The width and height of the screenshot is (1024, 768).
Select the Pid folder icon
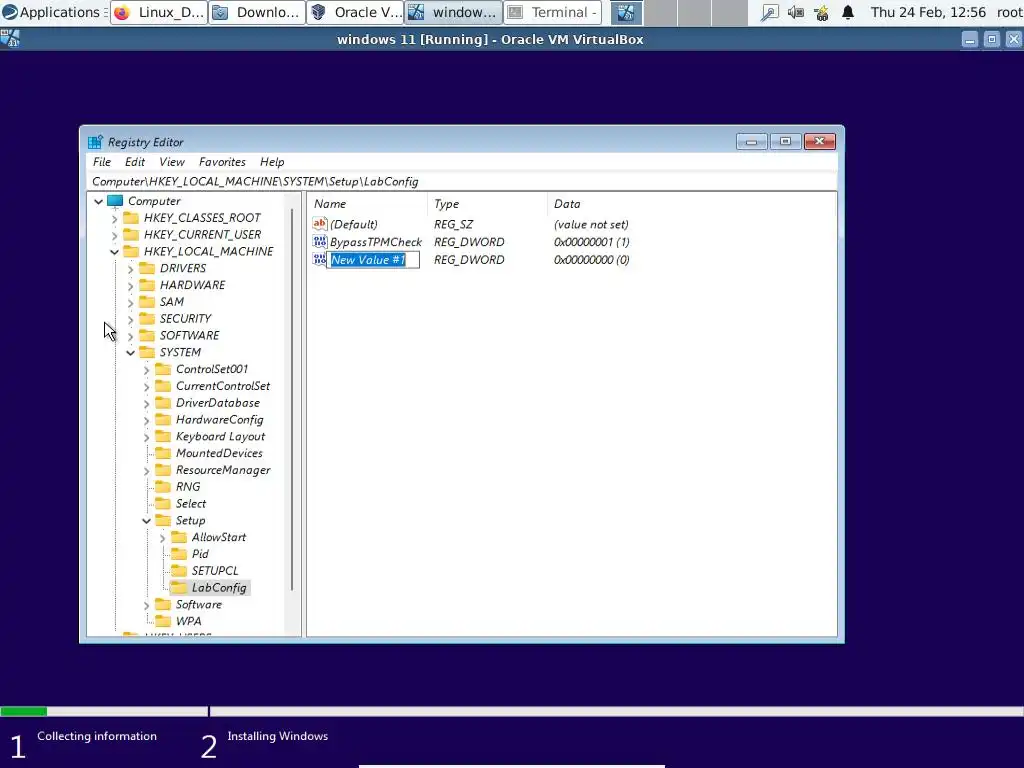pyautogui.click(x=179, y=554)
